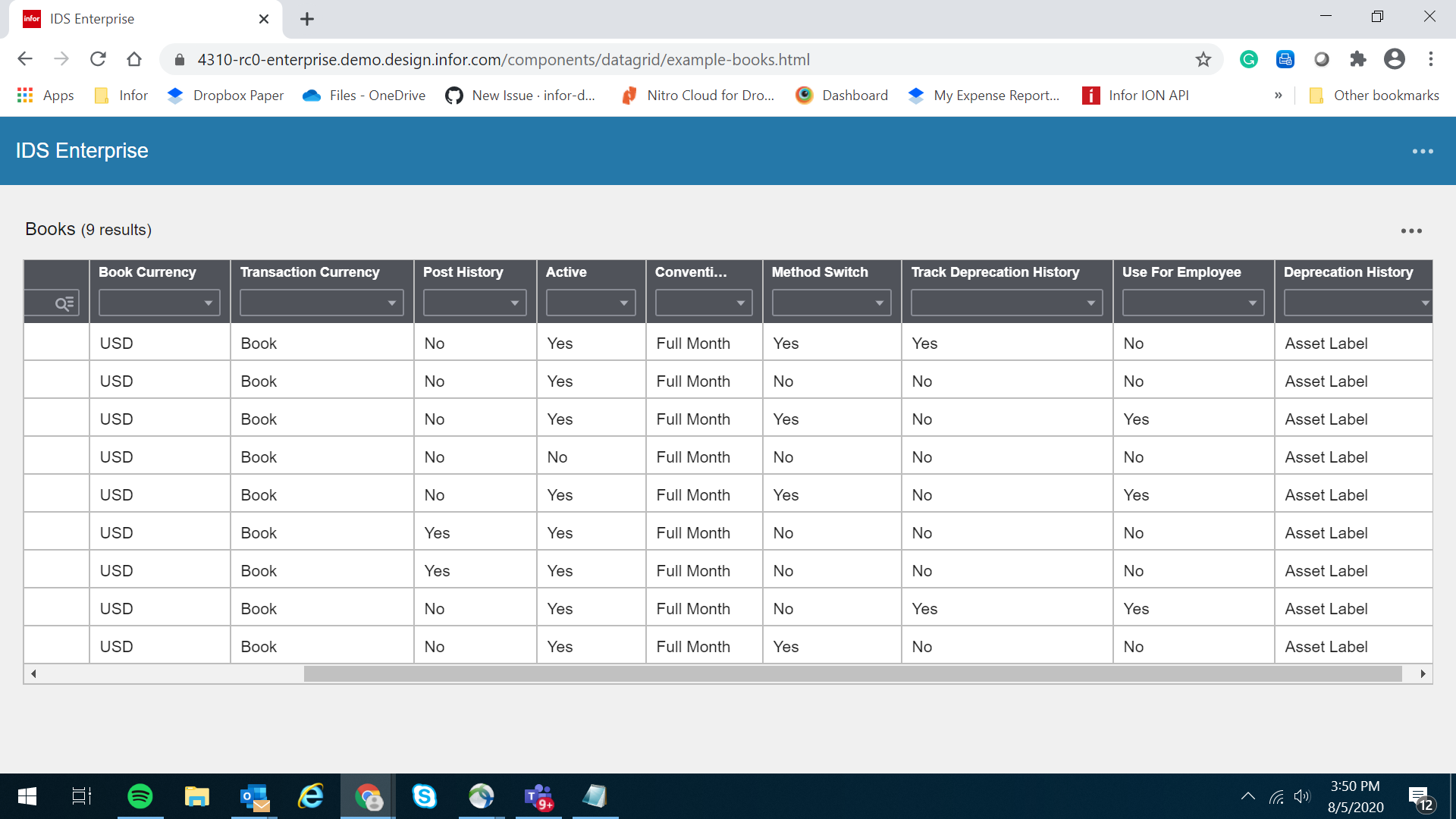Viewport: 1456px width, 819px height.
Task: Bookmark this page with the star icon
Action: coord(1203,59)
